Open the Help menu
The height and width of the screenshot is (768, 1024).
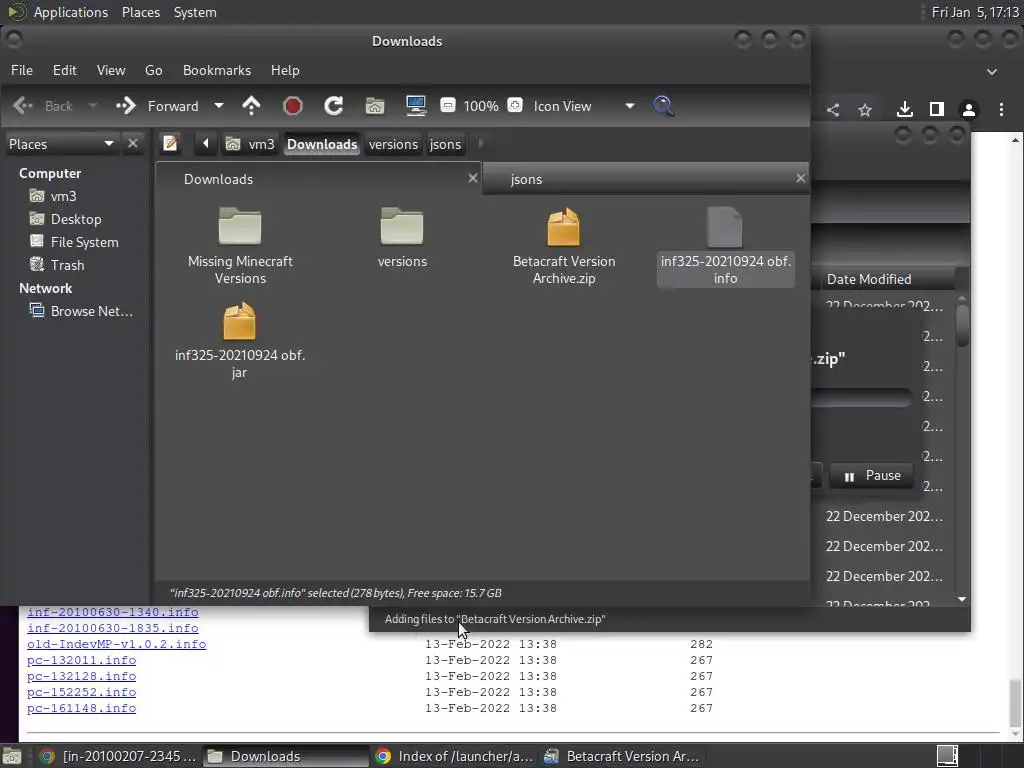tap(285, 70)
